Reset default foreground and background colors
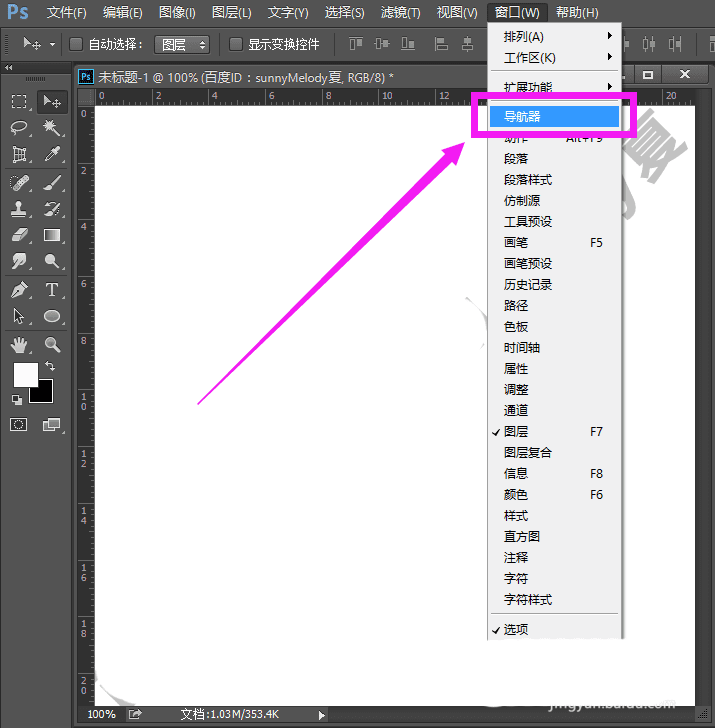715x728 pixels. coord(17,399)
